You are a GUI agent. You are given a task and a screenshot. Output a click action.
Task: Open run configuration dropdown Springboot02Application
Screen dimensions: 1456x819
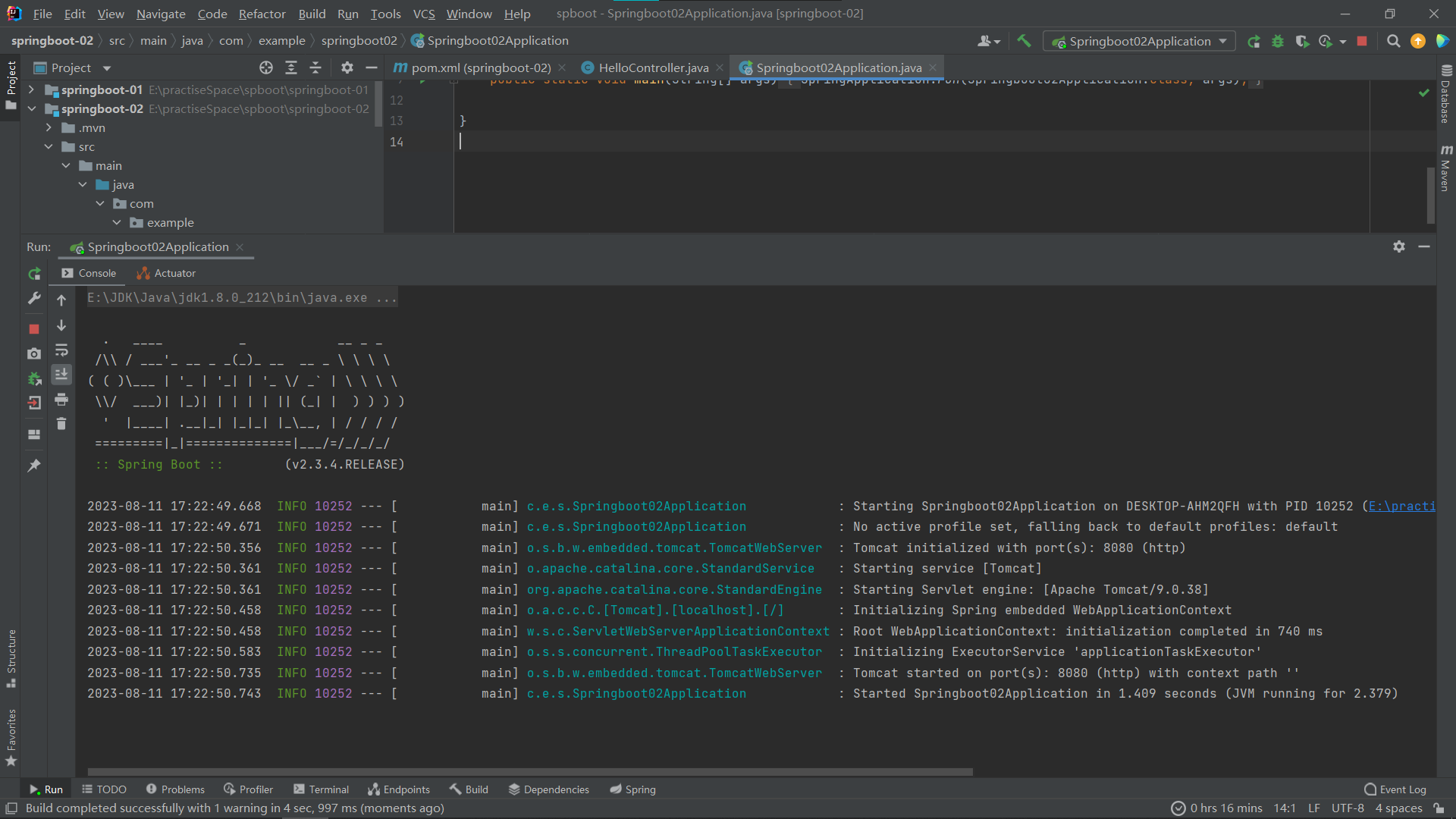(1139, 41)
